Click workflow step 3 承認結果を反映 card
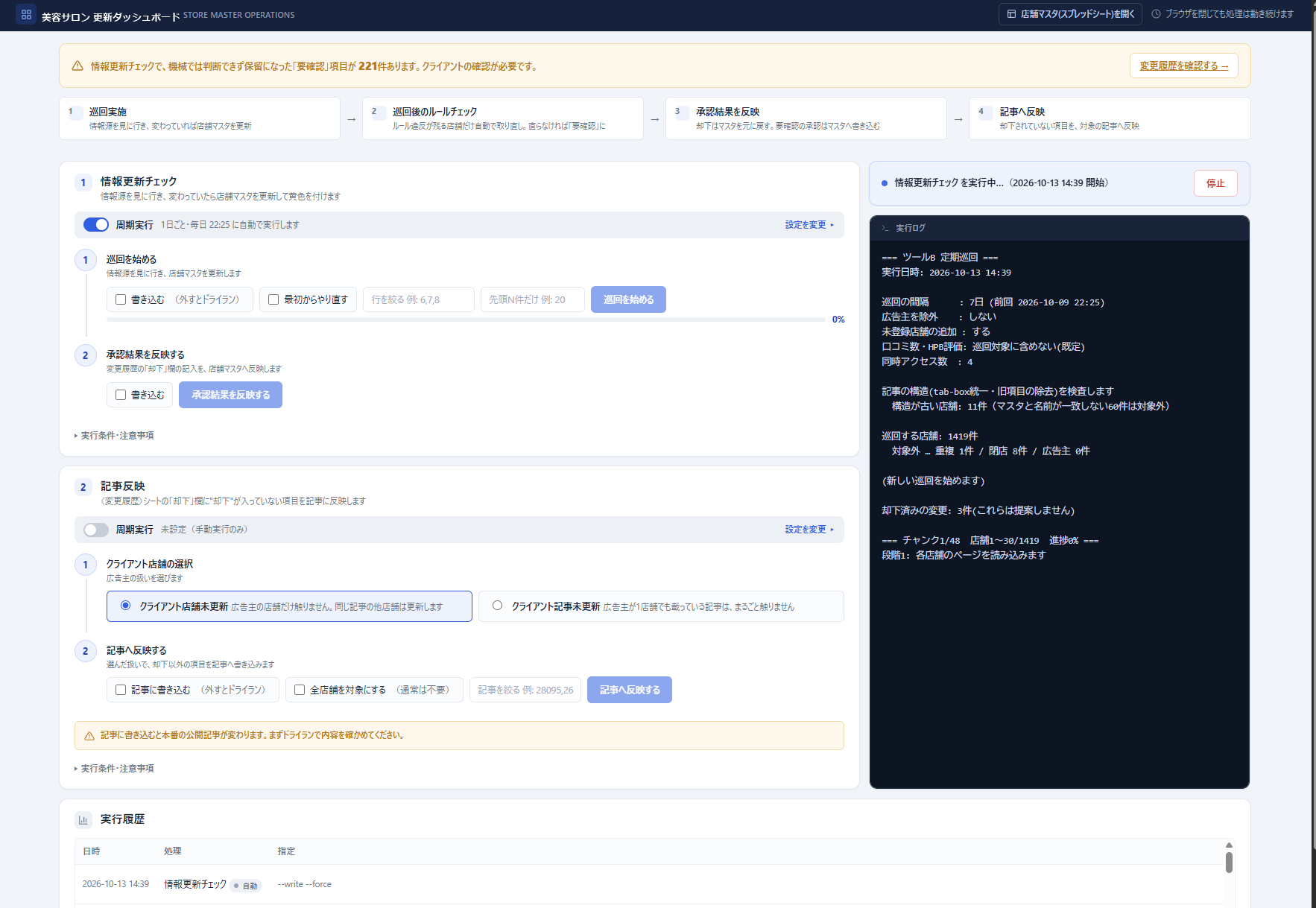This screenshot has height=908, width=1316. point(806,118)
